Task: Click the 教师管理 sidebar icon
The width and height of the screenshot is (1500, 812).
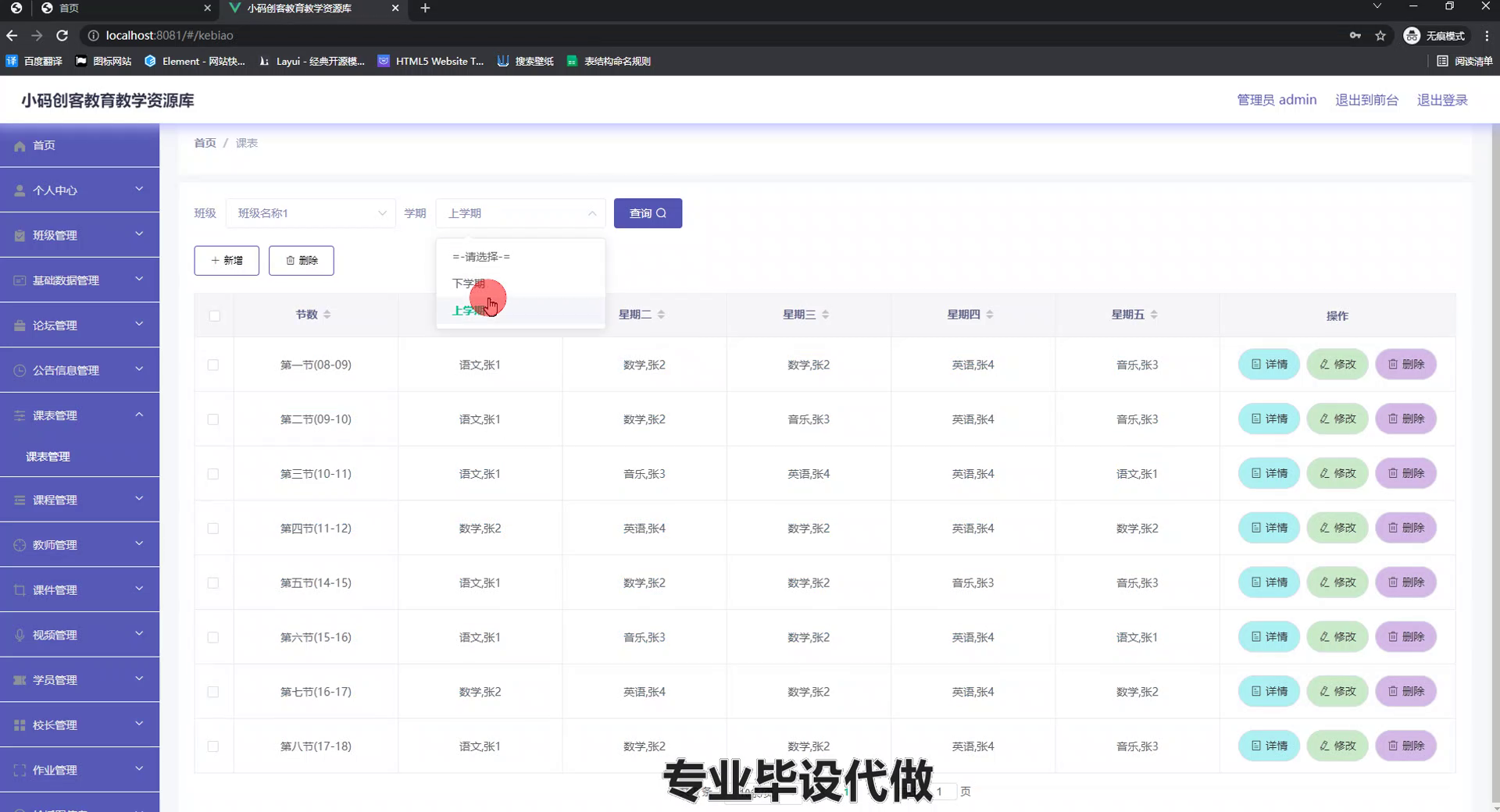Action: (x=20, y=545)
